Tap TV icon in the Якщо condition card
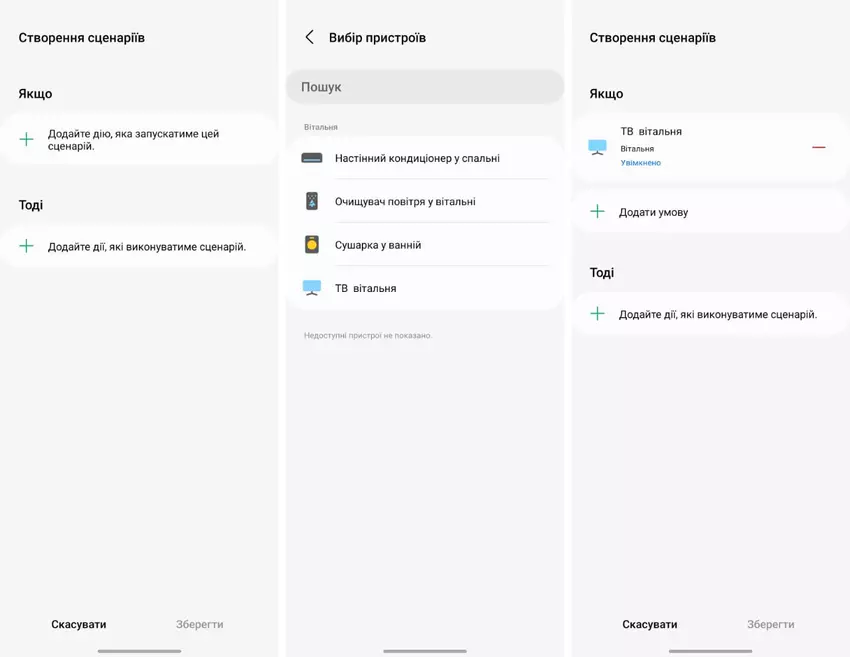The width and height of the screenshot is (850, 657). tap(598, 147)
